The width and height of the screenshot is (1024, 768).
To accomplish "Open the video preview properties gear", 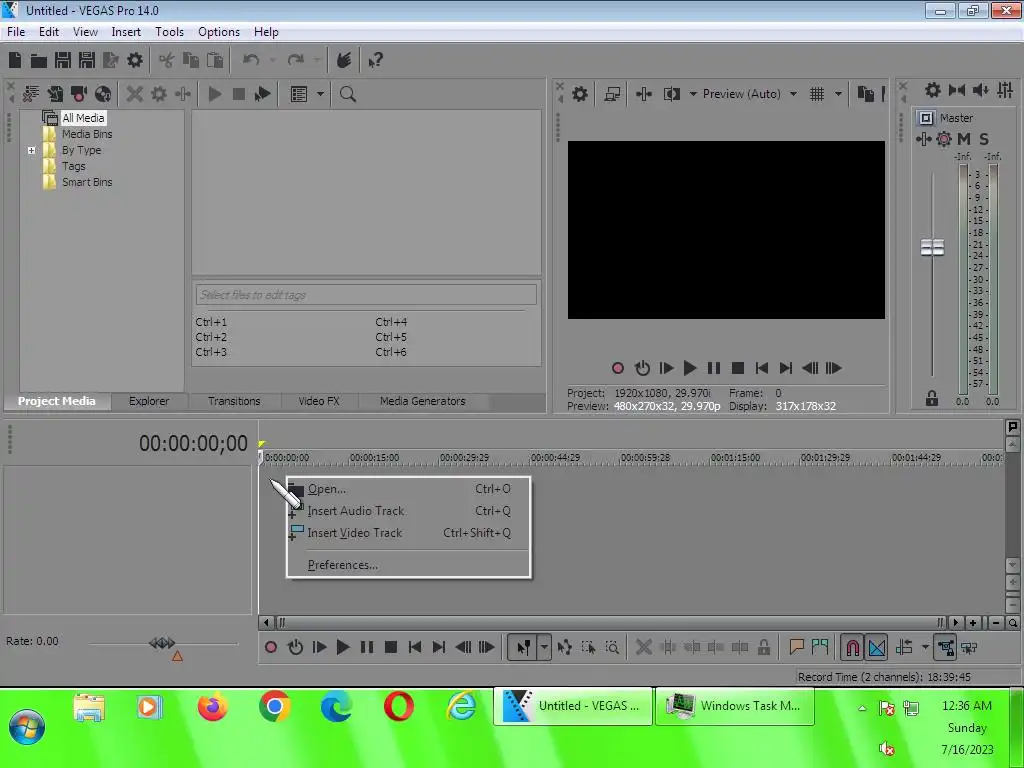I will point(579,94).
